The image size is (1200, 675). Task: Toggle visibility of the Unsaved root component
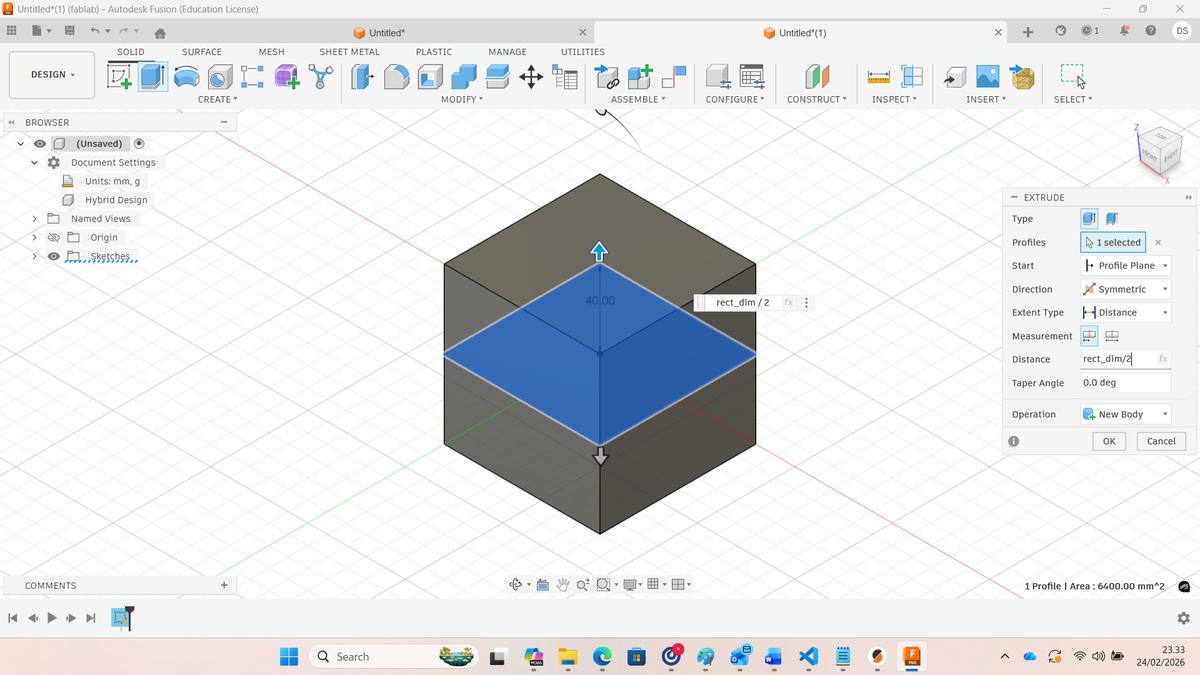point(41,143)
